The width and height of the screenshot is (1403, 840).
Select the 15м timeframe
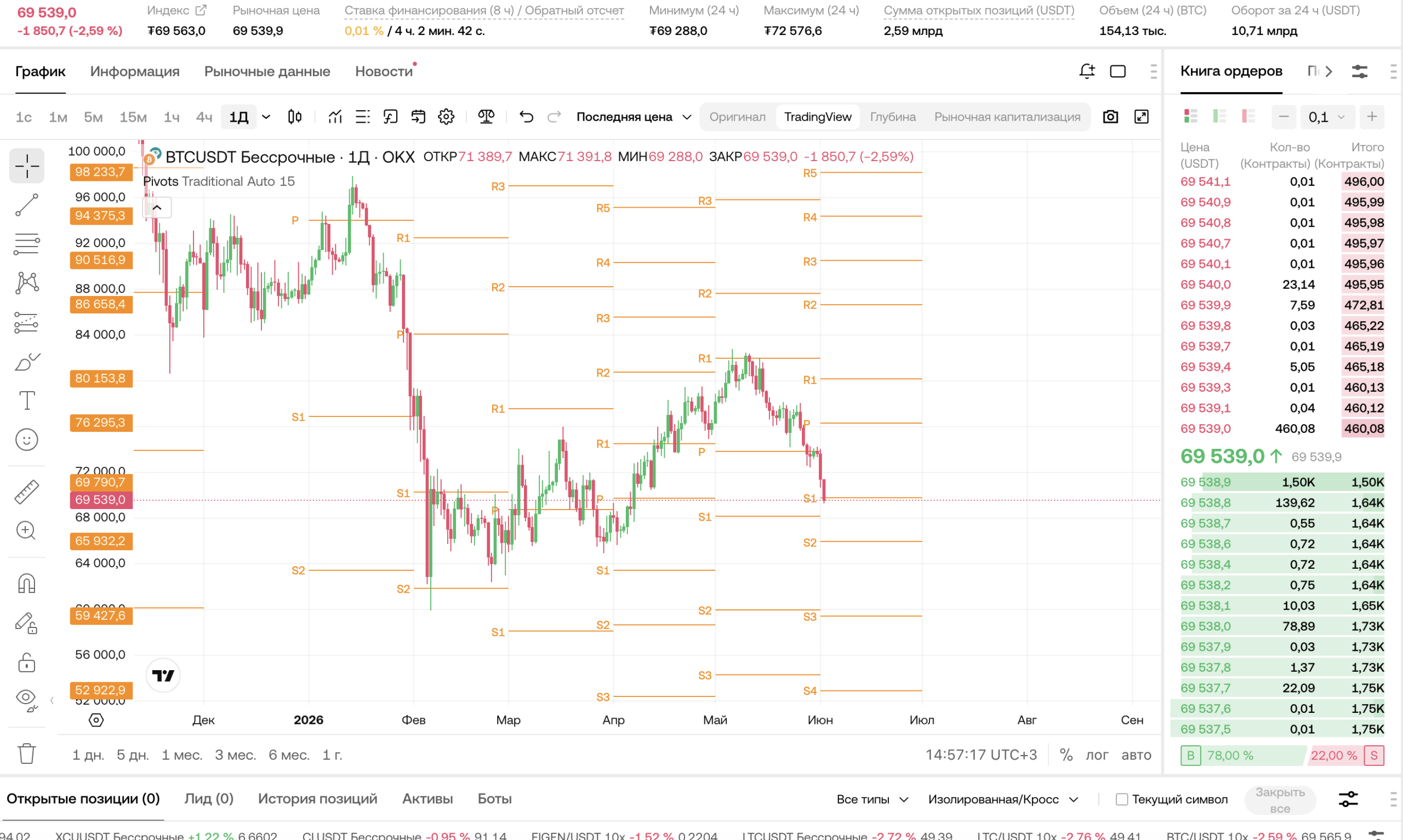tap(133, 117)
